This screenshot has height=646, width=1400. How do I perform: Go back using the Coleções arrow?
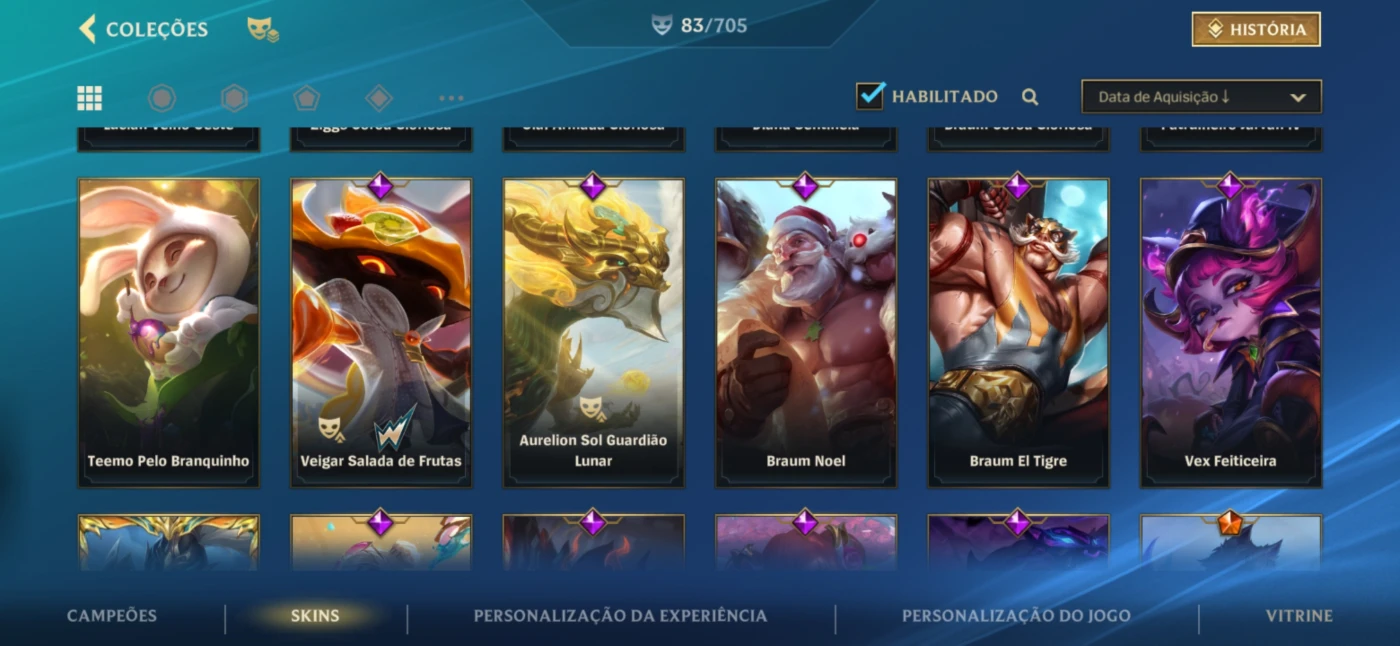[x=88, y=29]
